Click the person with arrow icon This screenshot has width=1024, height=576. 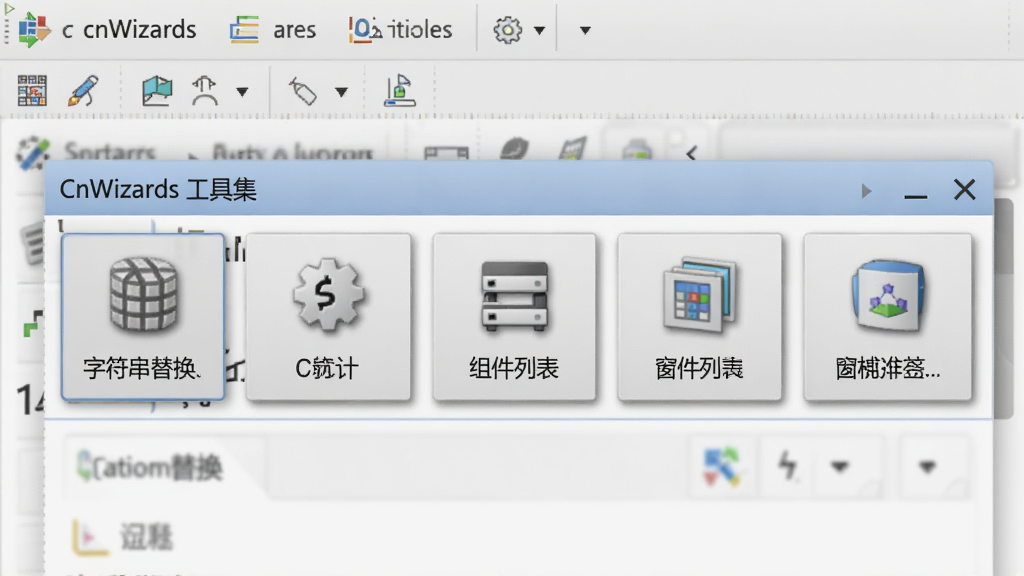click(204, 90)
